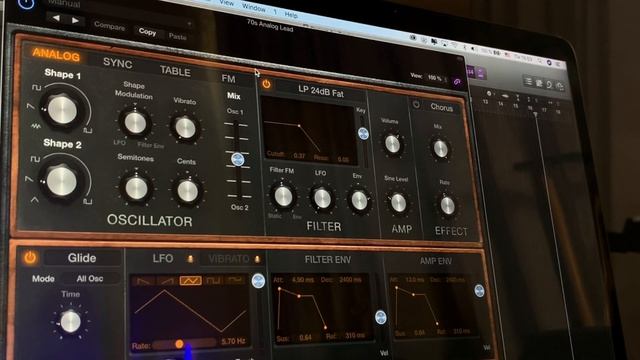The height and width of the screenshot is (360, 640).
Task: Open the LP 24dB Fat filter type menu
Action: click(x=321, y=91)
